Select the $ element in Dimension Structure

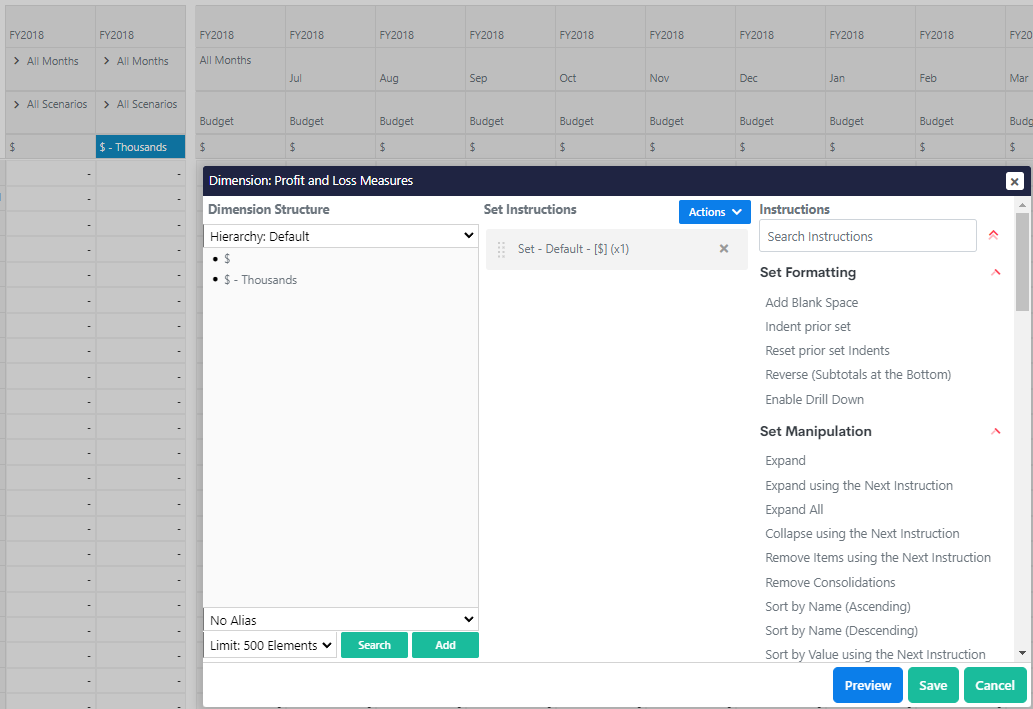(x=227, y=259)
